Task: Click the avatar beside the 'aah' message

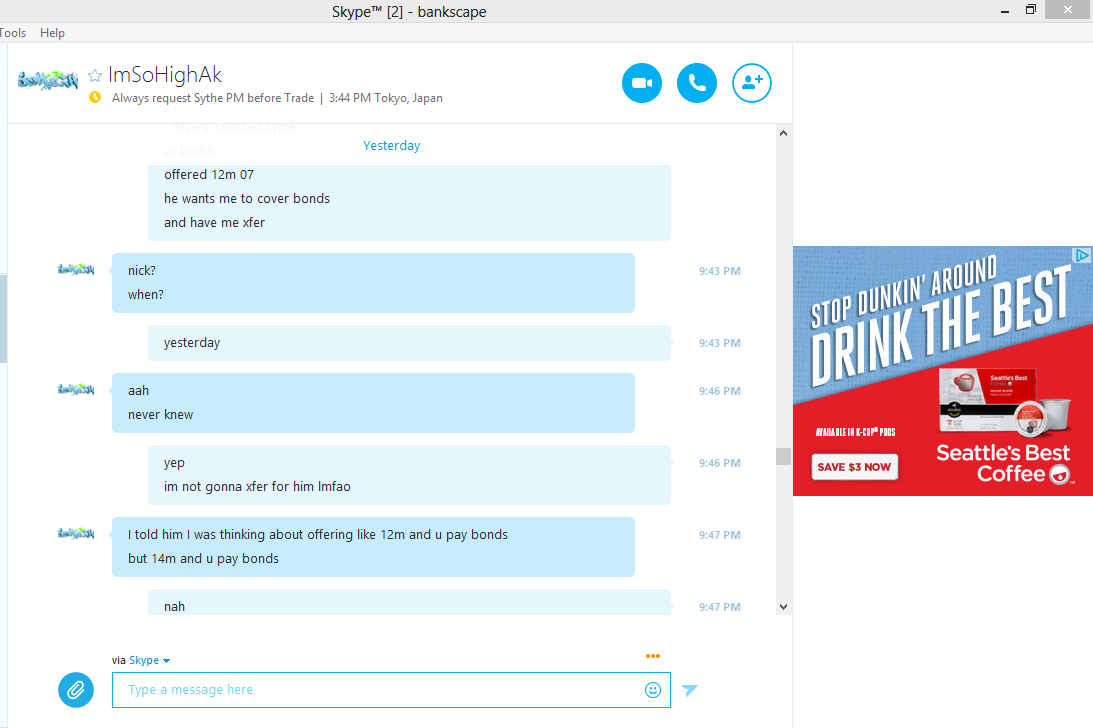Action: tap(76, 389)
